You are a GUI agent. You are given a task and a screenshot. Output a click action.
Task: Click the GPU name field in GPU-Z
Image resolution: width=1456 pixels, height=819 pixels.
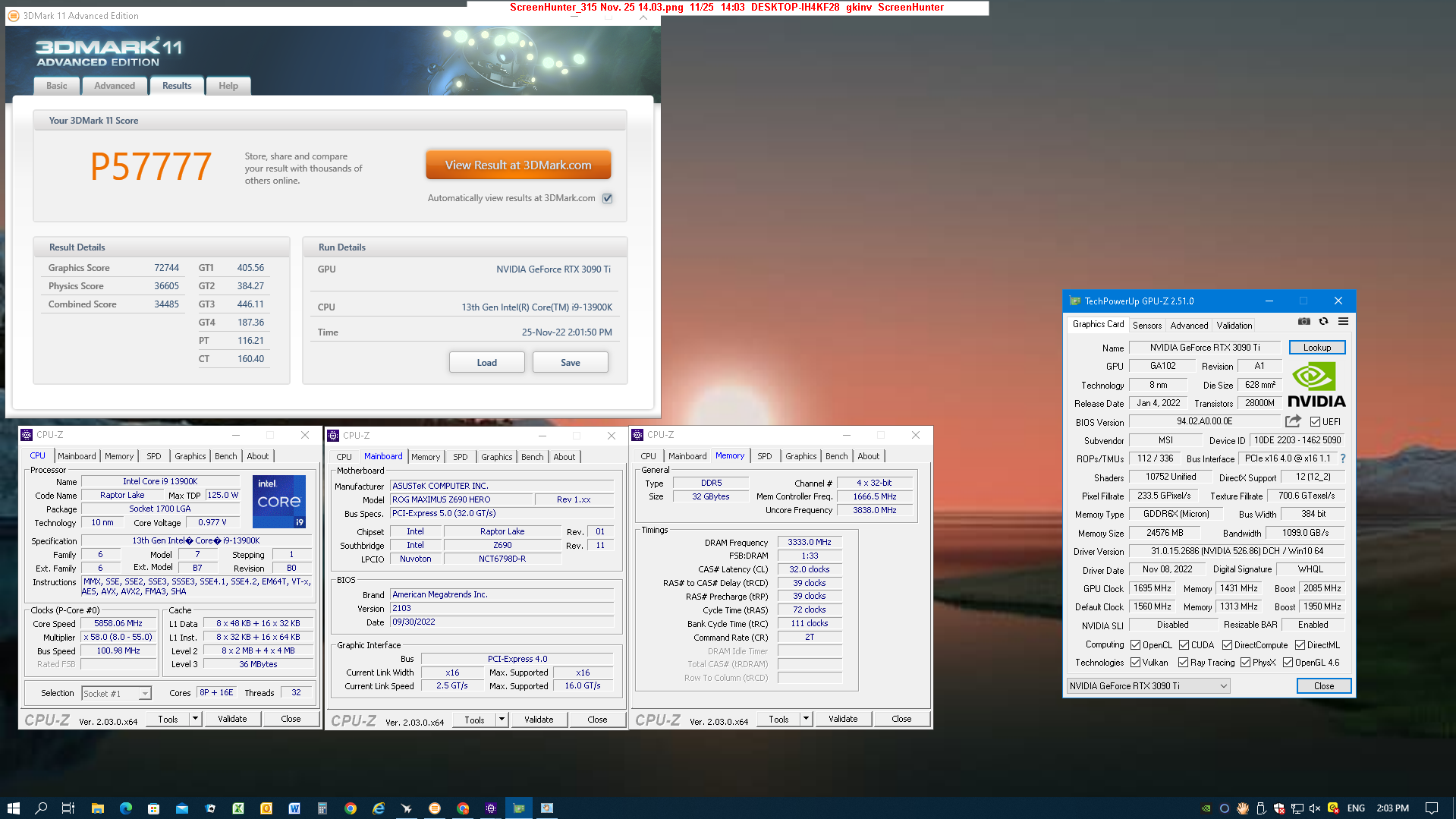(x=1205, y=348)
